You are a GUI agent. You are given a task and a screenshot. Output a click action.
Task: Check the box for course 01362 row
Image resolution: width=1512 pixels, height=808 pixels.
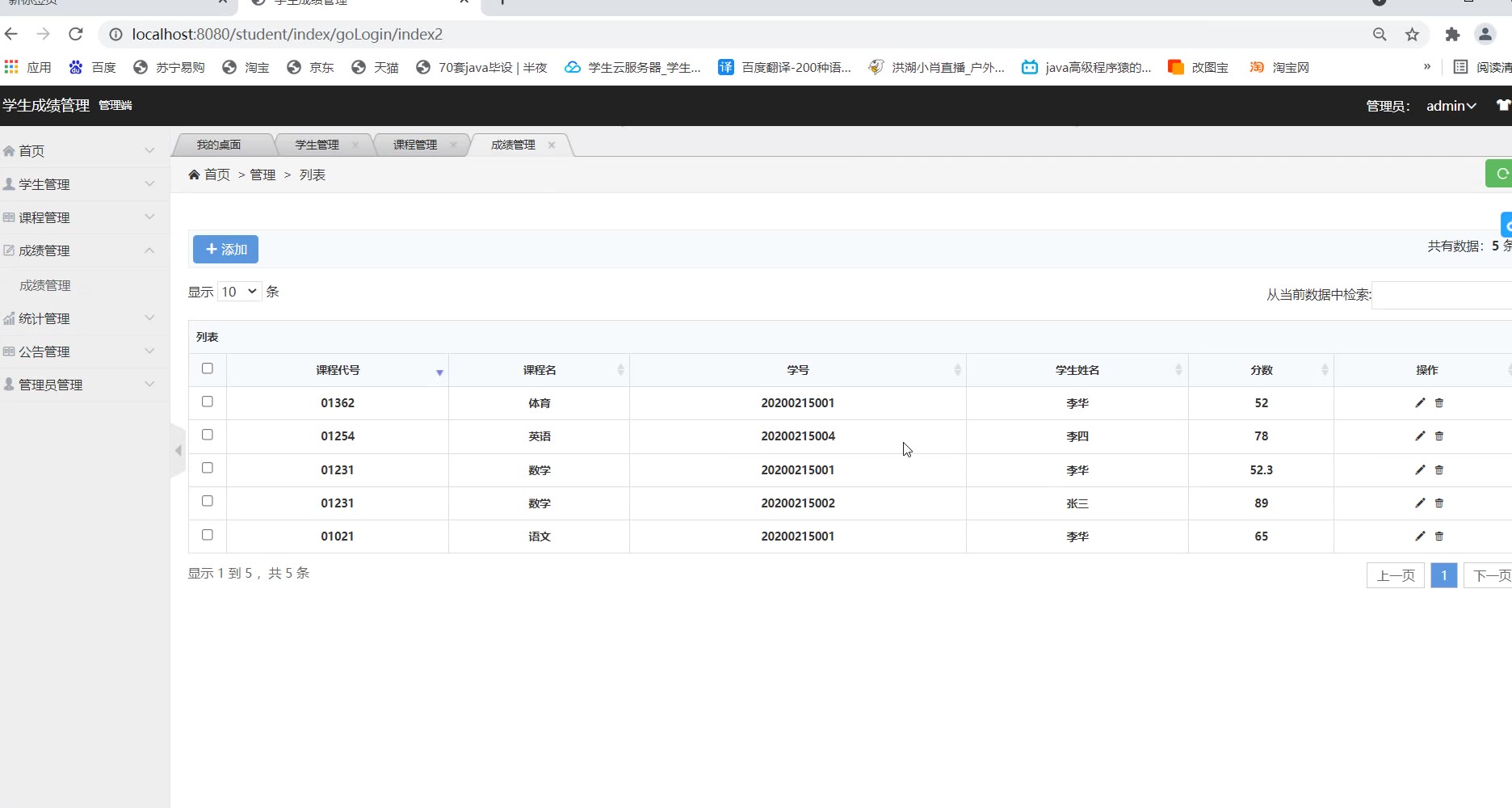point(208,402)
